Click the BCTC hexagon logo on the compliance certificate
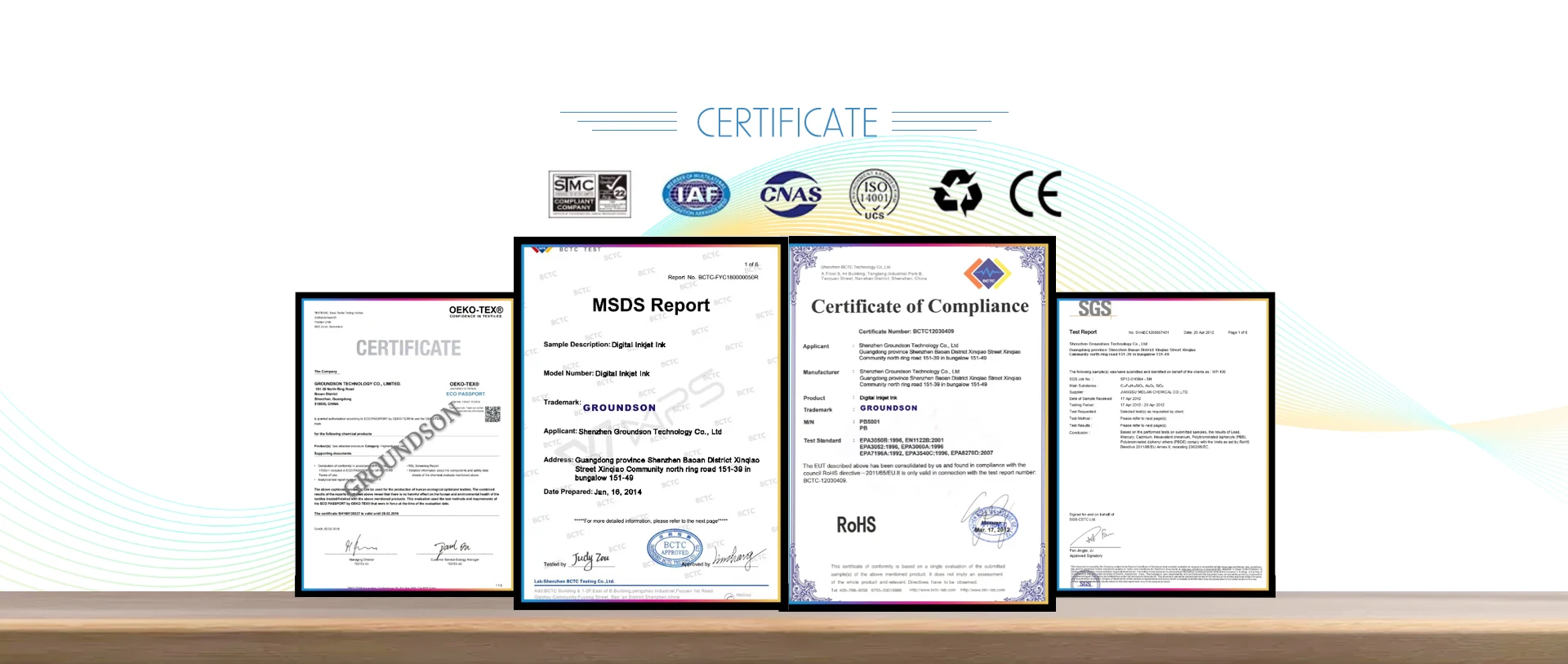This screenshot has width=1568, height=664. (x=987, y=274)
